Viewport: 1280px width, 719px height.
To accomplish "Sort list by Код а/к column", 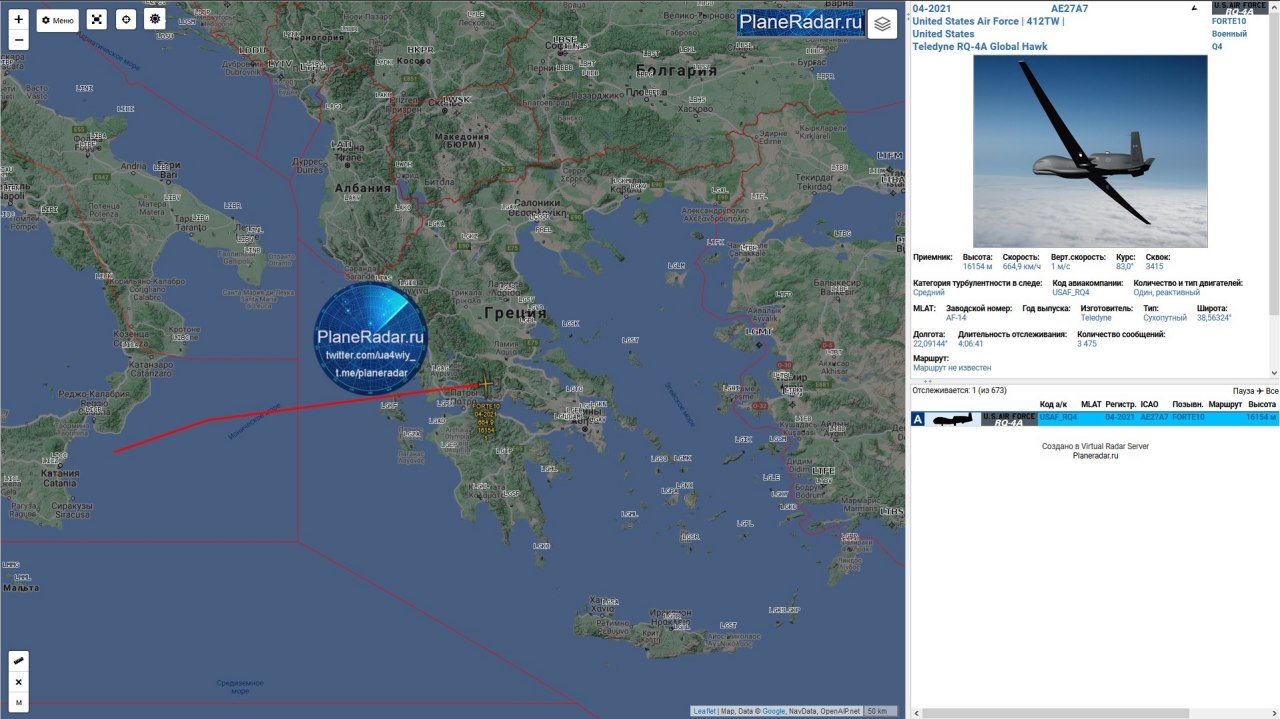I will (1053, 404).
